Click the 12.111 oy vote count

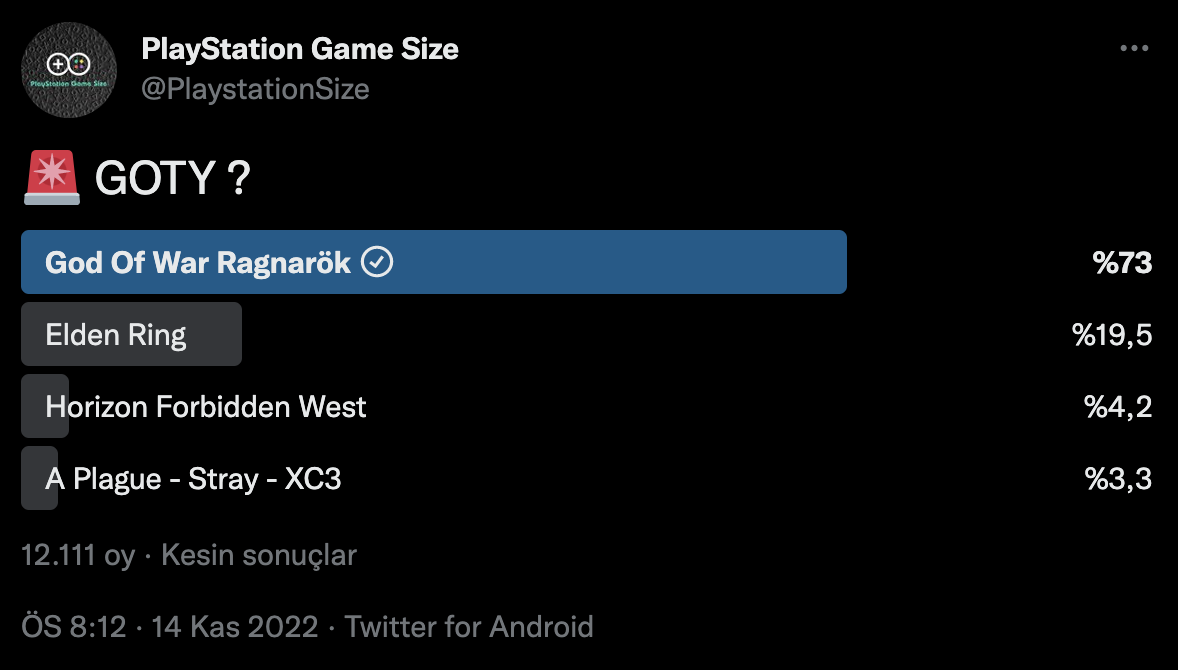pyautogui.click(x=78, y=555)
